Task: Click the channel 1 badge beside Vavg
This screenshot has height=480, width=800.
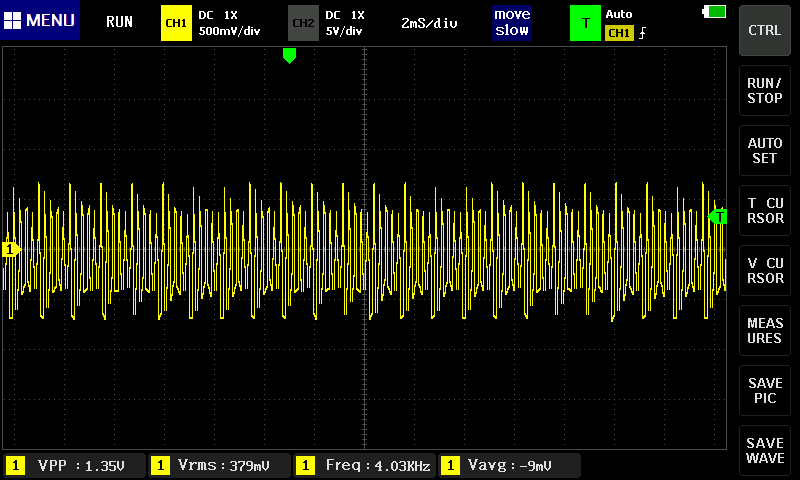Action: 450,465
